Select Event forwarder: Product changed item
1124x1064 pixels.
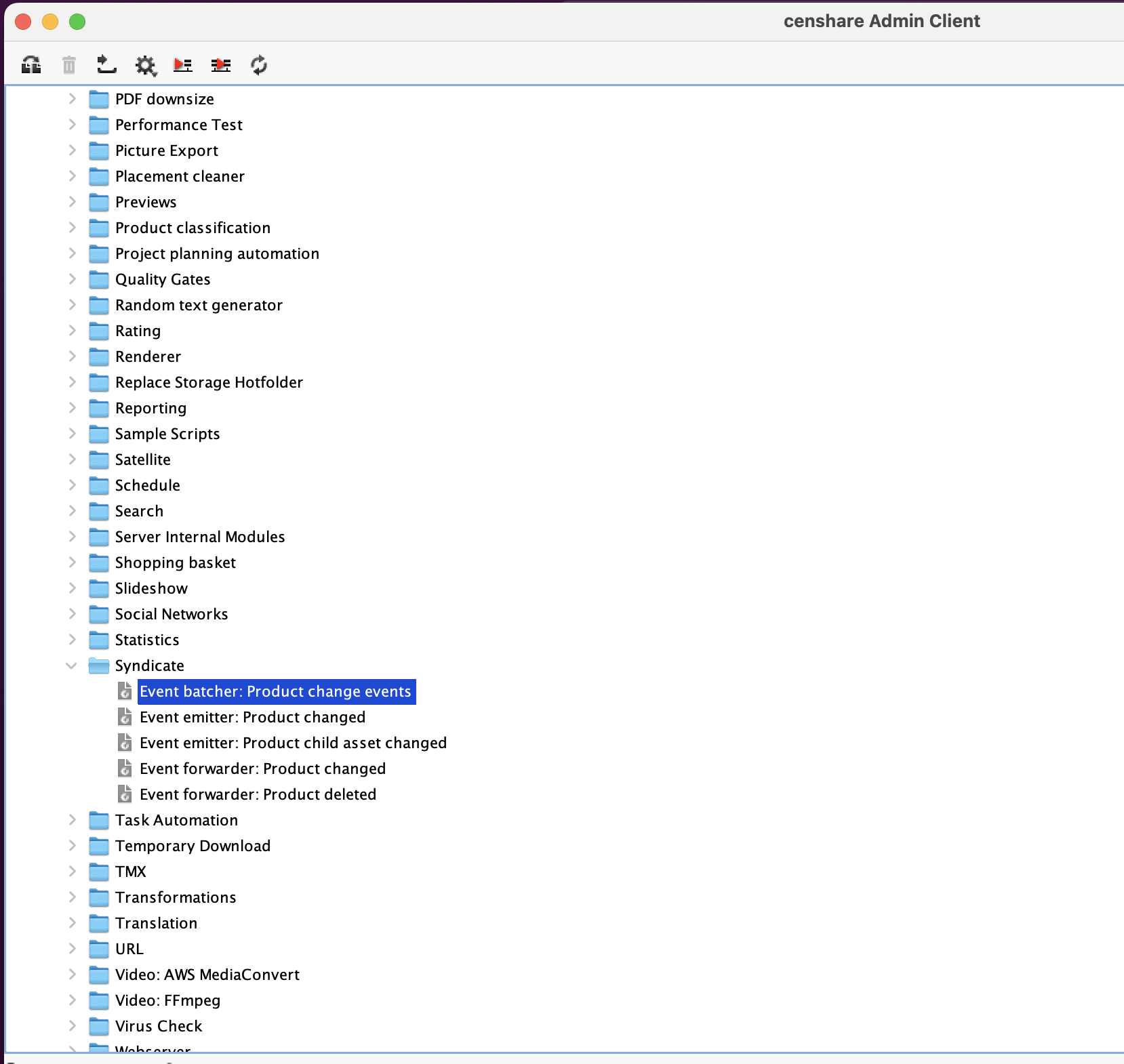coord(262,769)
